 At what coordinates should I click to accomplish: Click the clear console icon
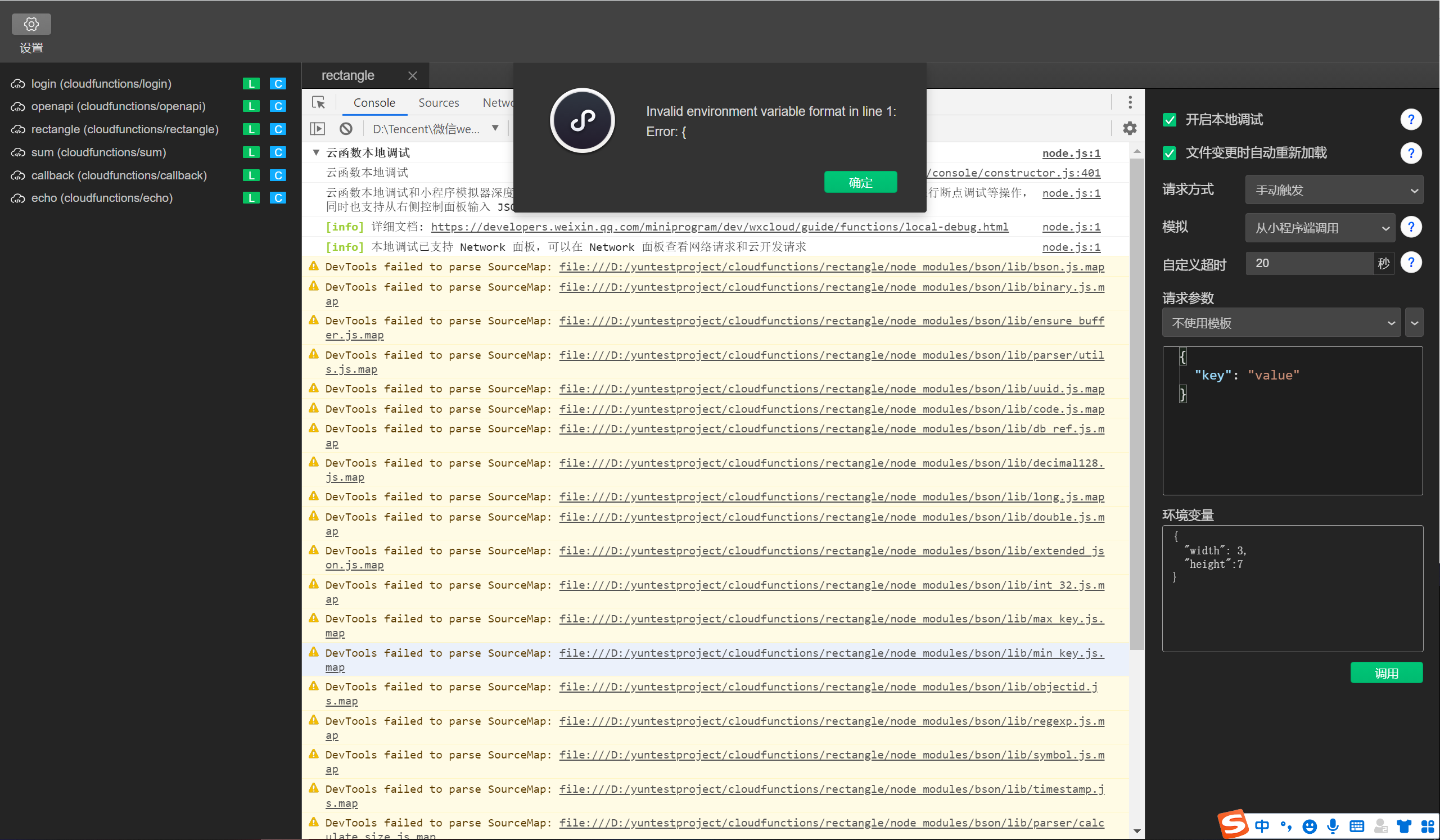click(346, 129)
